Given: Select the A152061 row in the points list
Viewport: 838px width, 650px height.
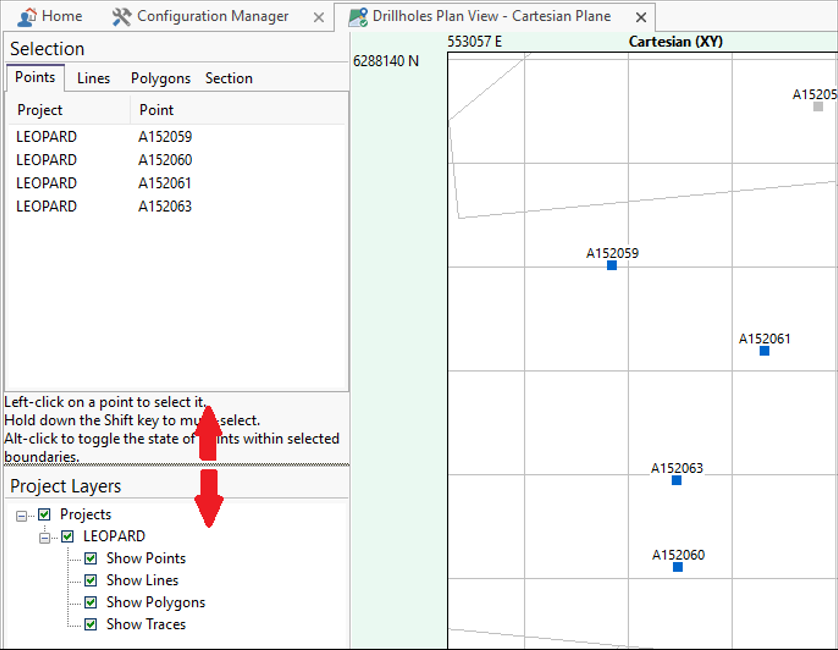Looking at the screenshot, I should coord(165,183).
